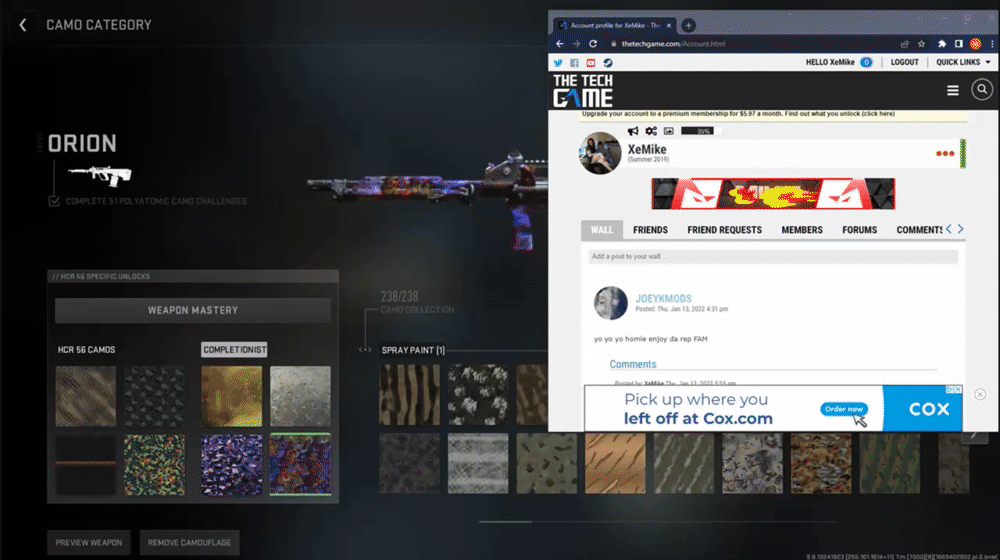Select the COMPLETIONIST category label
The image size is (1000, 560).
(x=234, y=350)
